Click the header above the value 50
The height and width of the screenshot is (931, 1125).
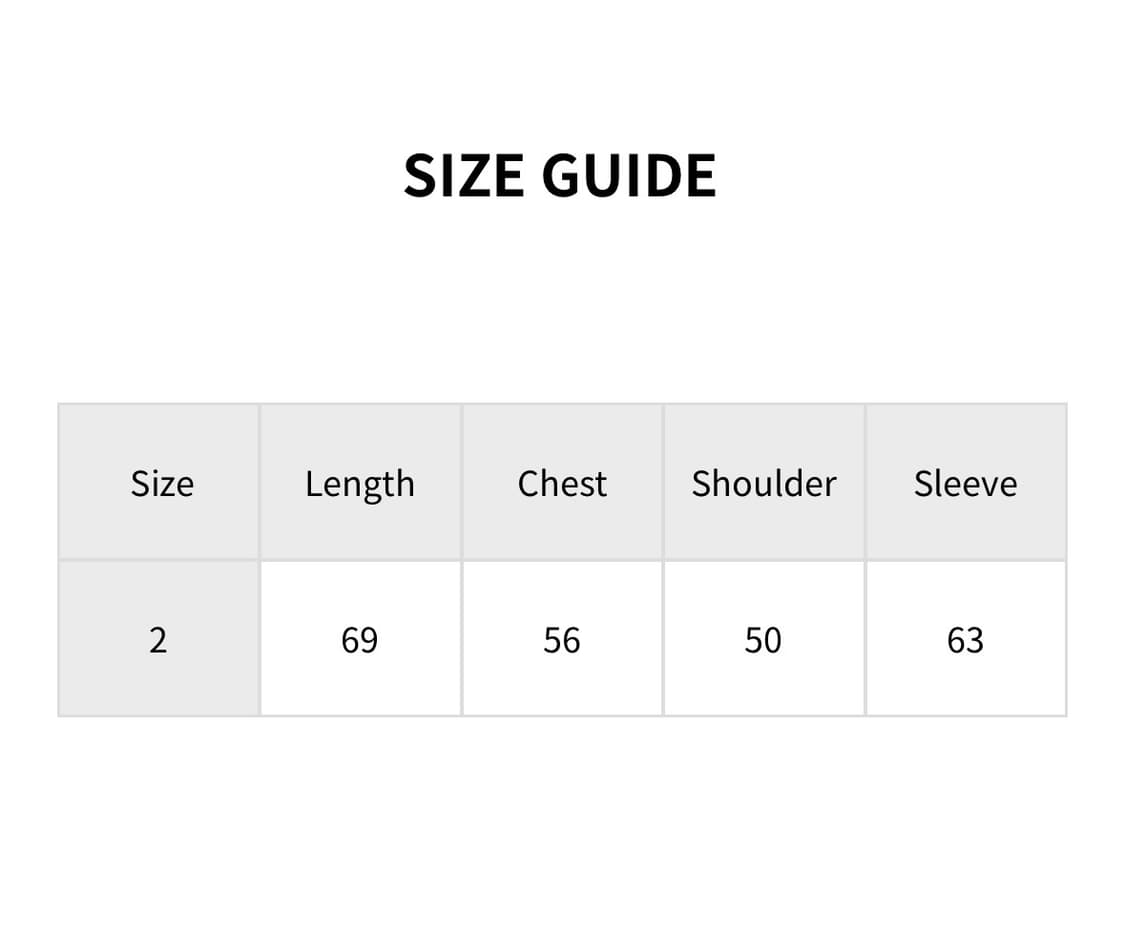pos(764,483)
